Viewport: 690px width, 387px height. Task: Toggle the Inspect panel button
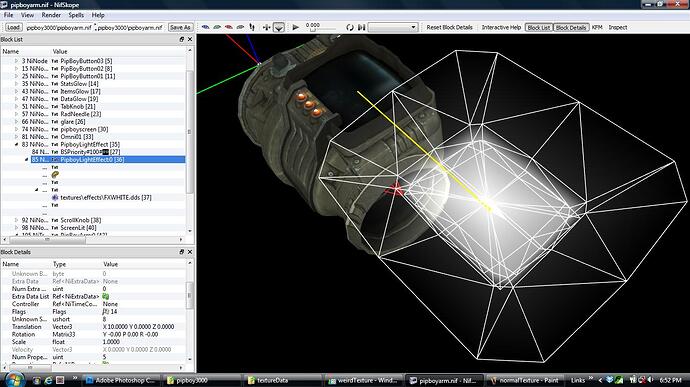[x=617, y=27]
